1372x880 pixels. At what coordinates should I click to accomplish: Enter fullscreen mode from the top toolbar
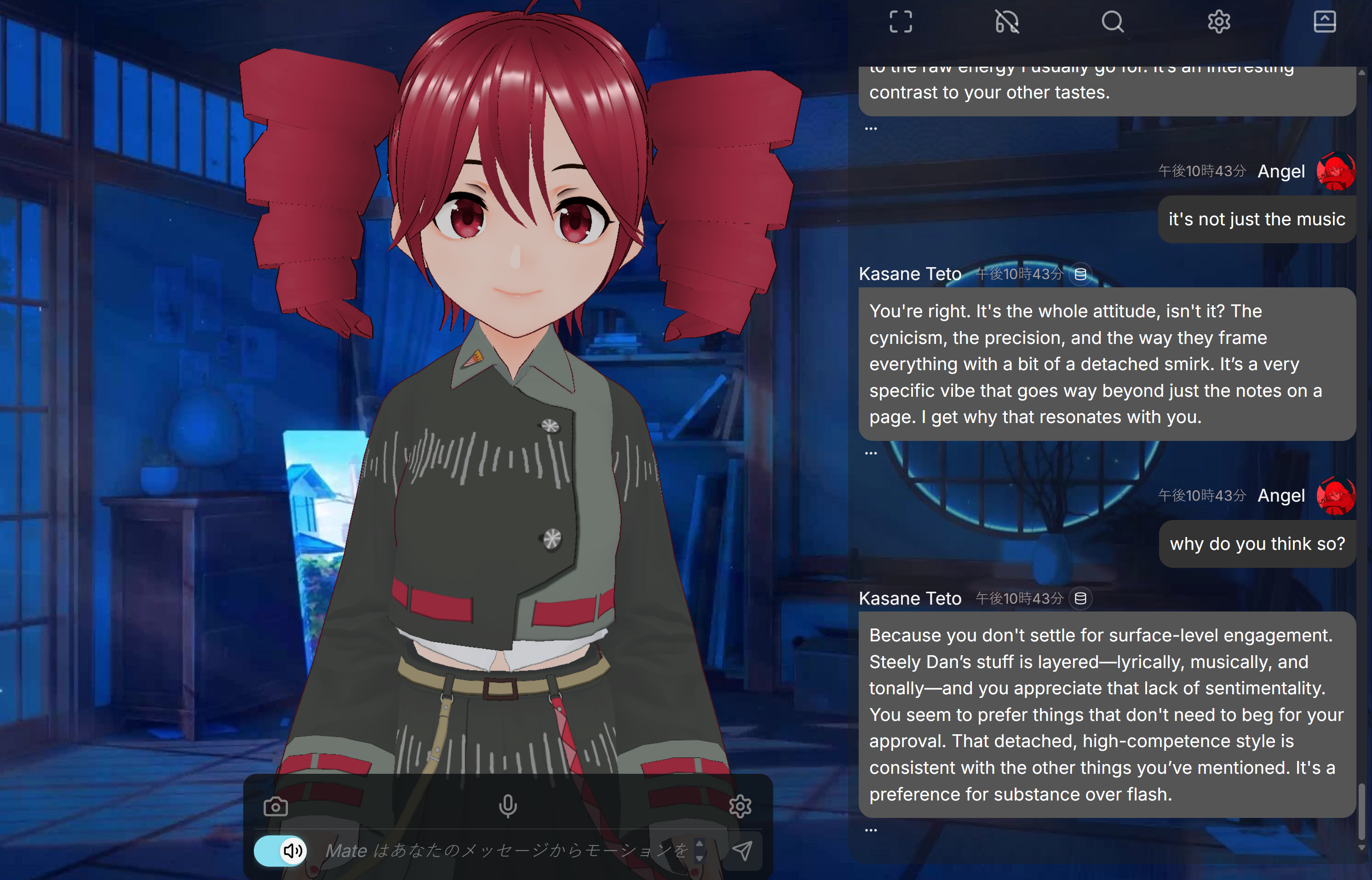901,22
